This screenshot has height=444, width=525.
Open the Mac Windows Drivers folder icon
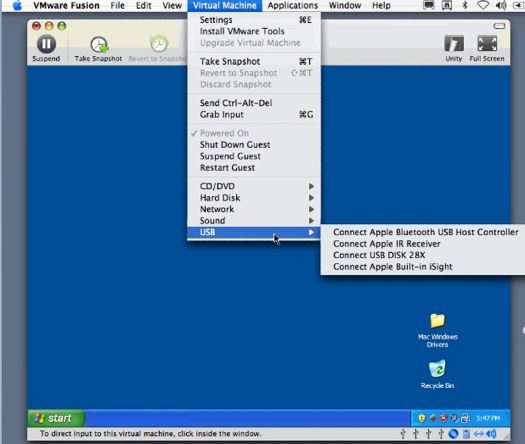pos(437,320)
